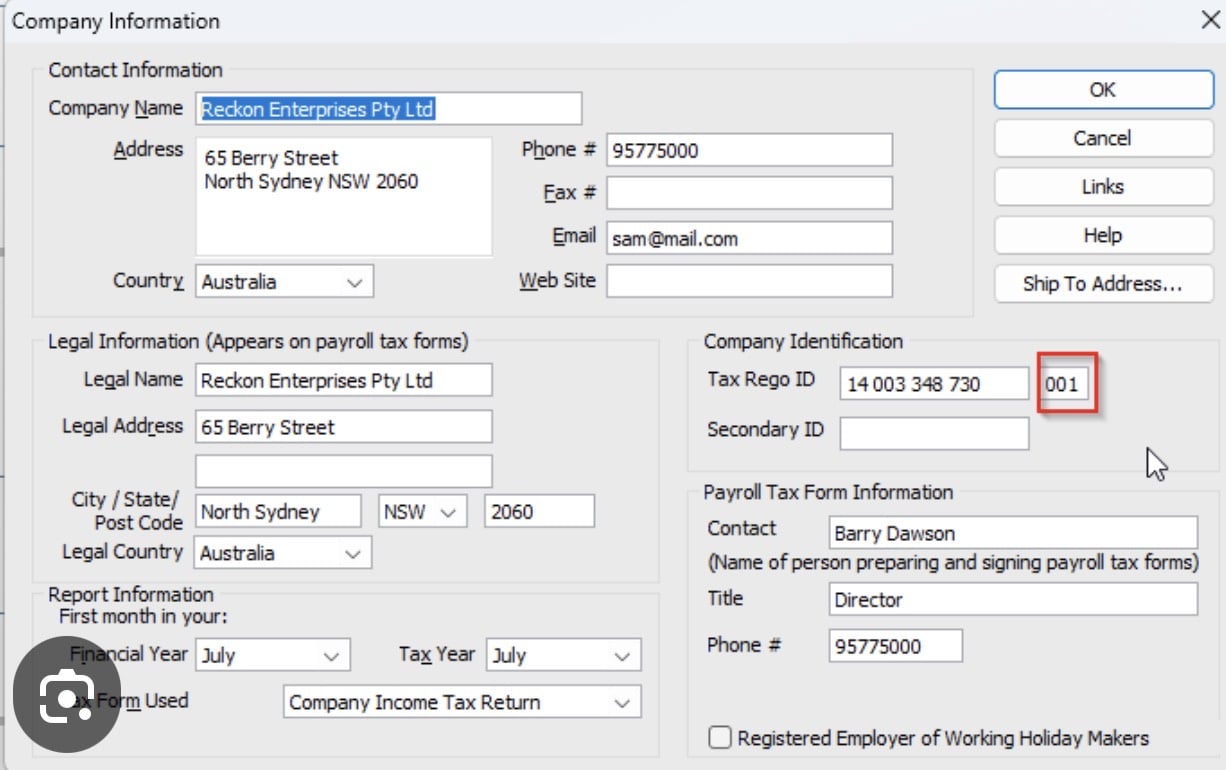Click the Cancel button

click(x=1103, y=138)
